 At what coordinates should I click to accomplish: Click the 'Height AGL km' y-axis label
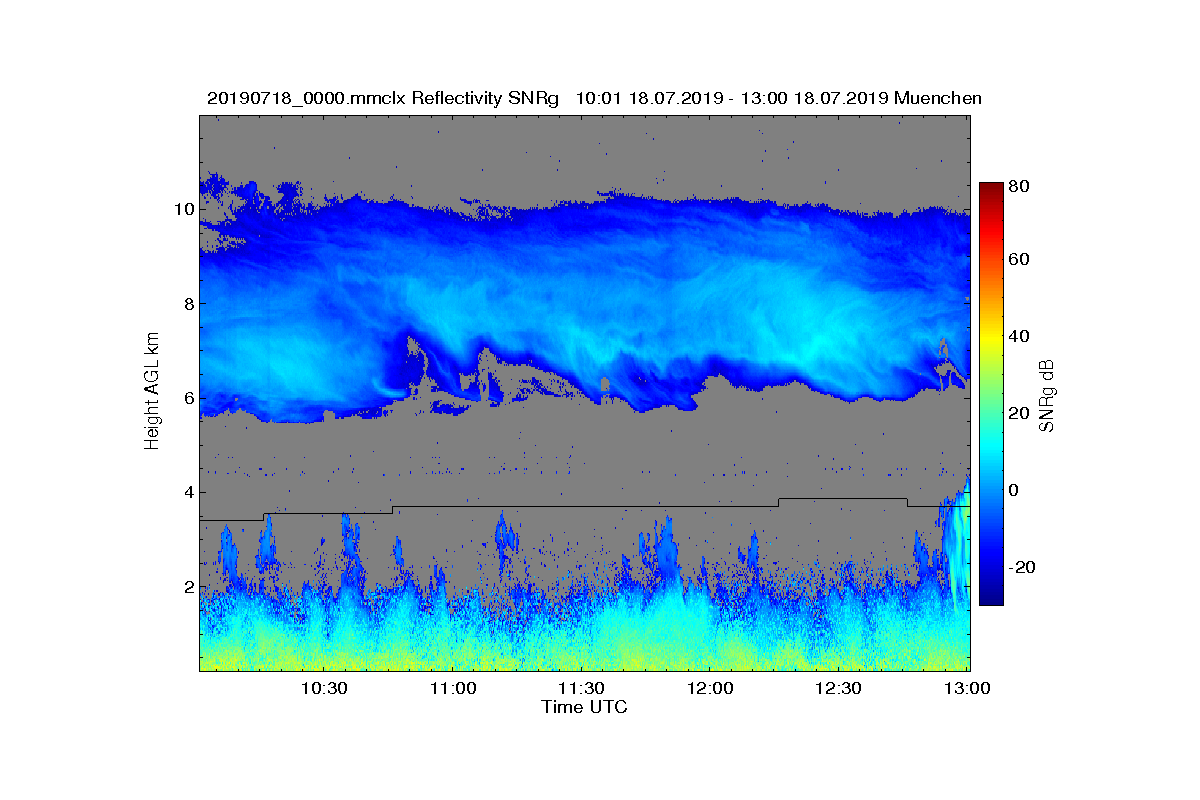(152, 392)
